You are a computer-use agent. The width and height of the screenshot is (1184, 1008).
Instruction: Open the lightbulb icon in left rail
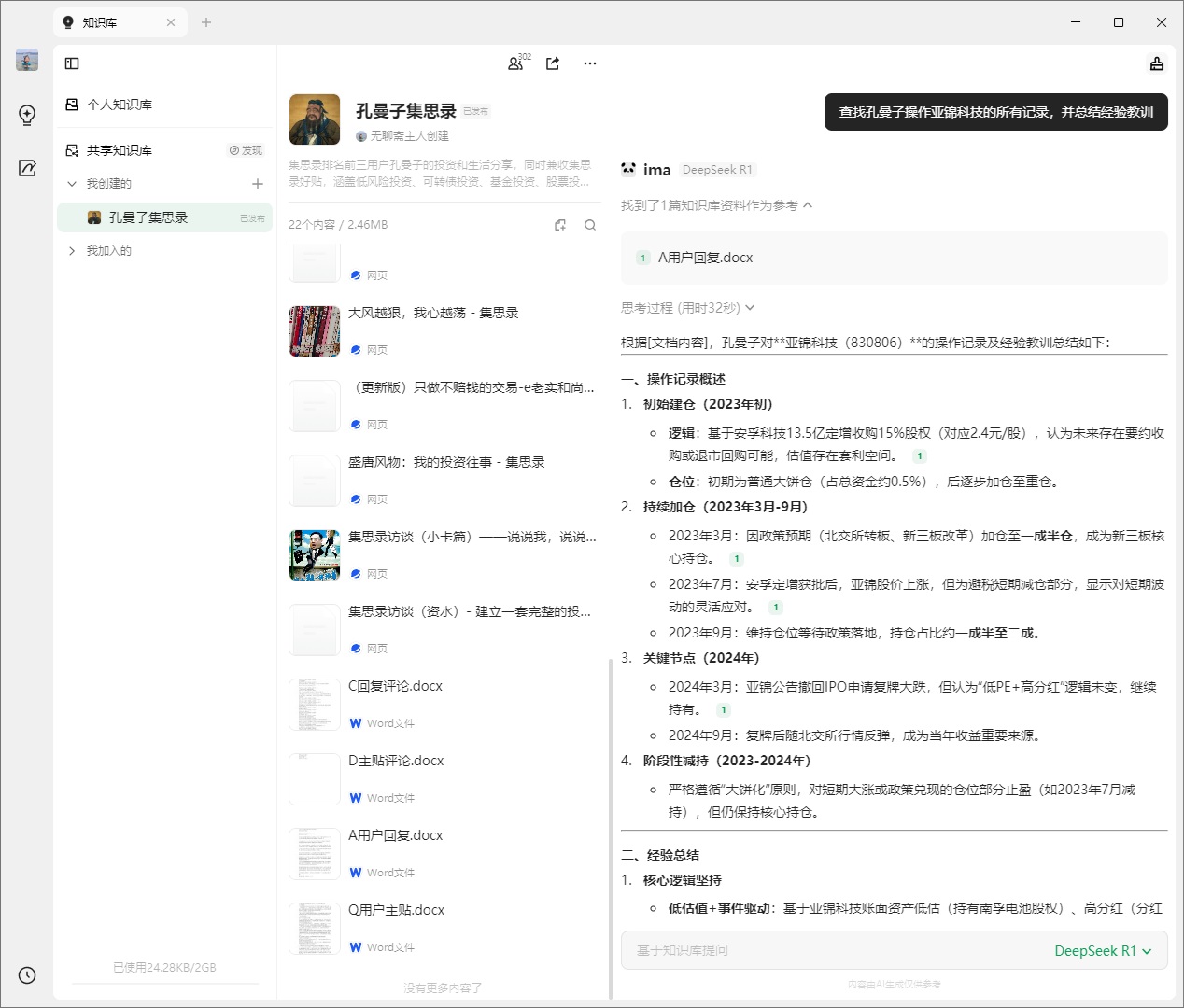click(x=27, y=115)
